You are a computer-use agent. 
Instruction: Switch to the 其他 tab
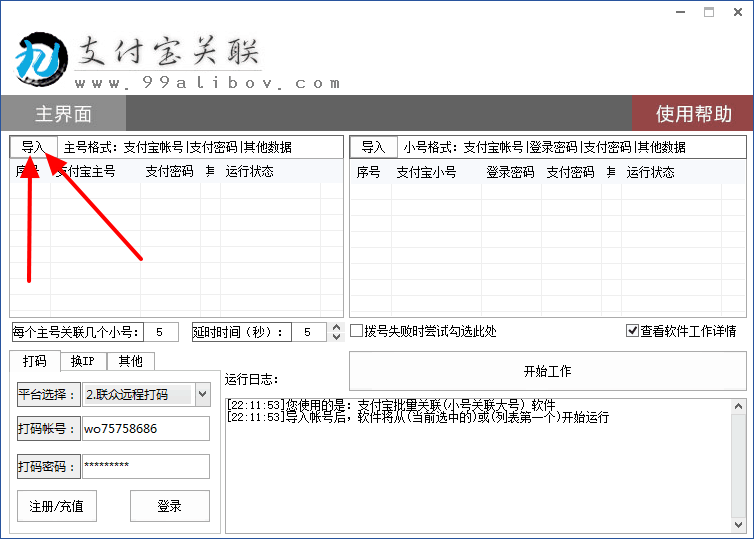[130, 361]
